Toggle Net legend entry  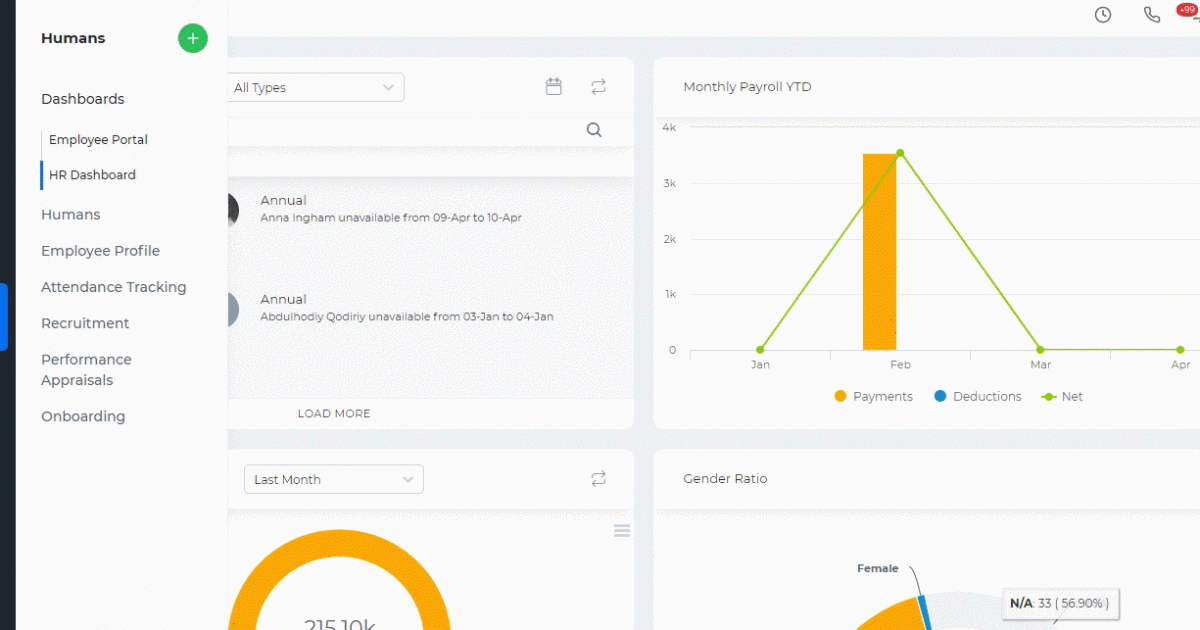[1062, 397]
